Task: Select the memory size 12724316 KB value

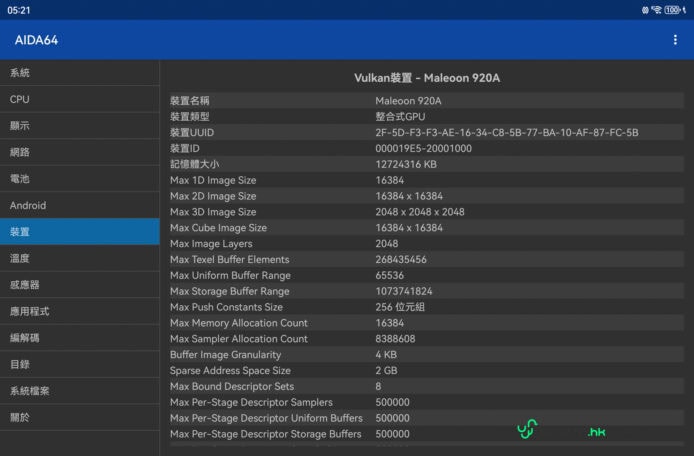Action: [406, 164]
